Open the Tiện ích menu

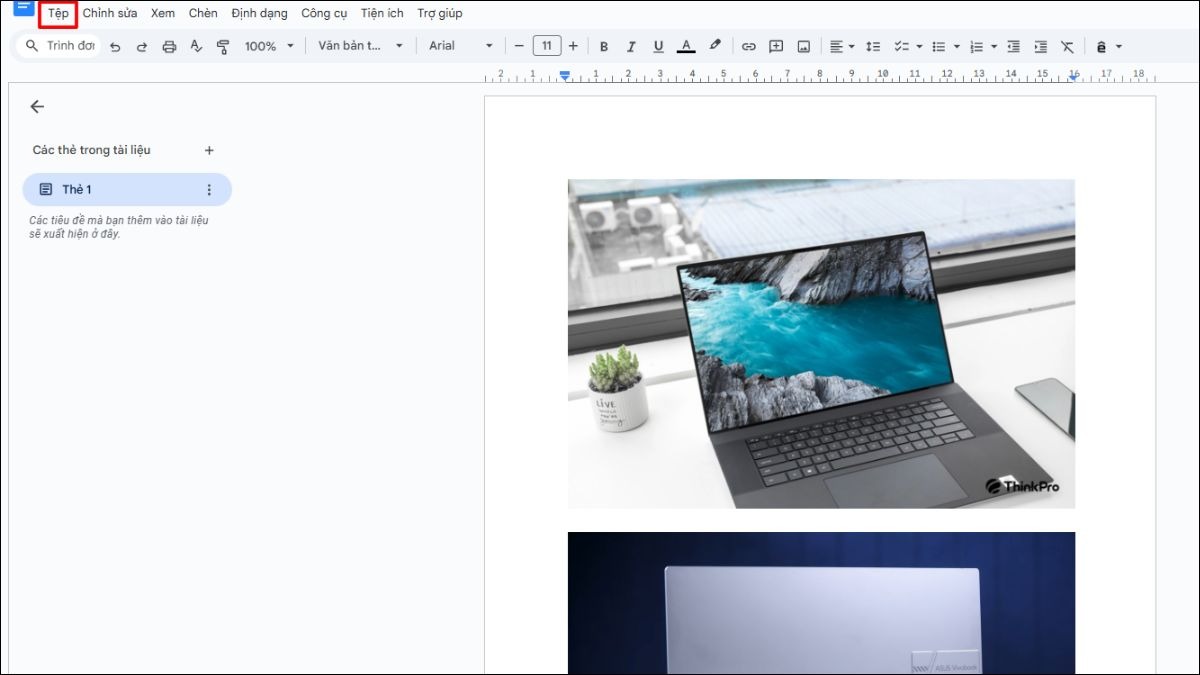(x=382, y=14)
